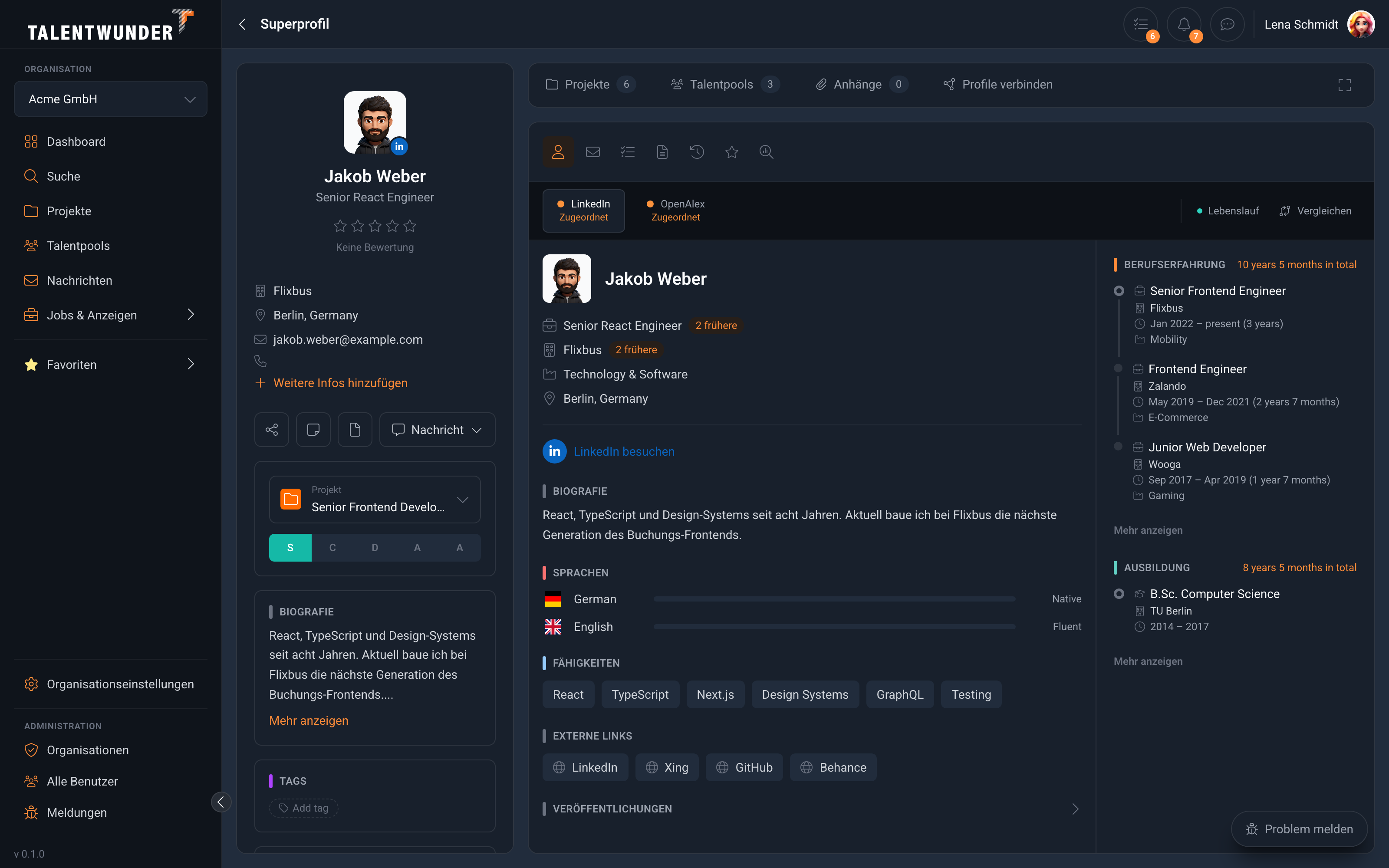Click the sticky note icon button
Viewport: 1389px width, 868px height.
point(313,429)
